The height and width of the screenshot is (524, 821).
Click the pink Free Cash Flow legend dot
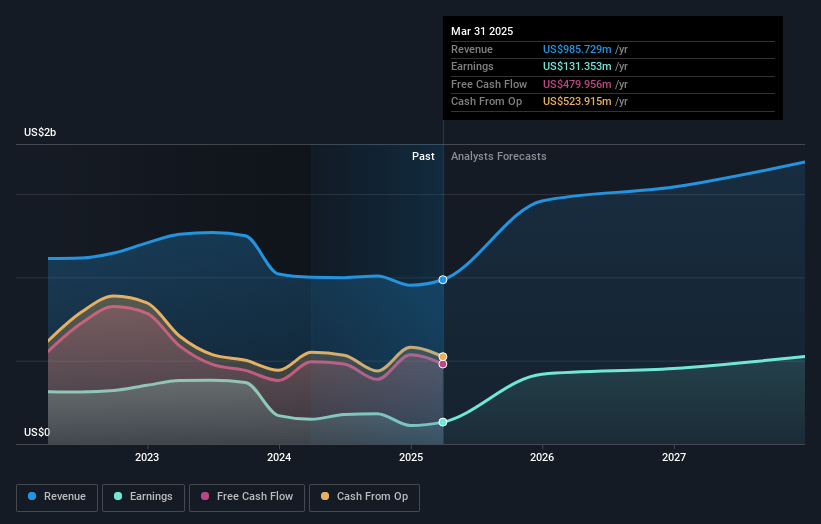point(205,496)
